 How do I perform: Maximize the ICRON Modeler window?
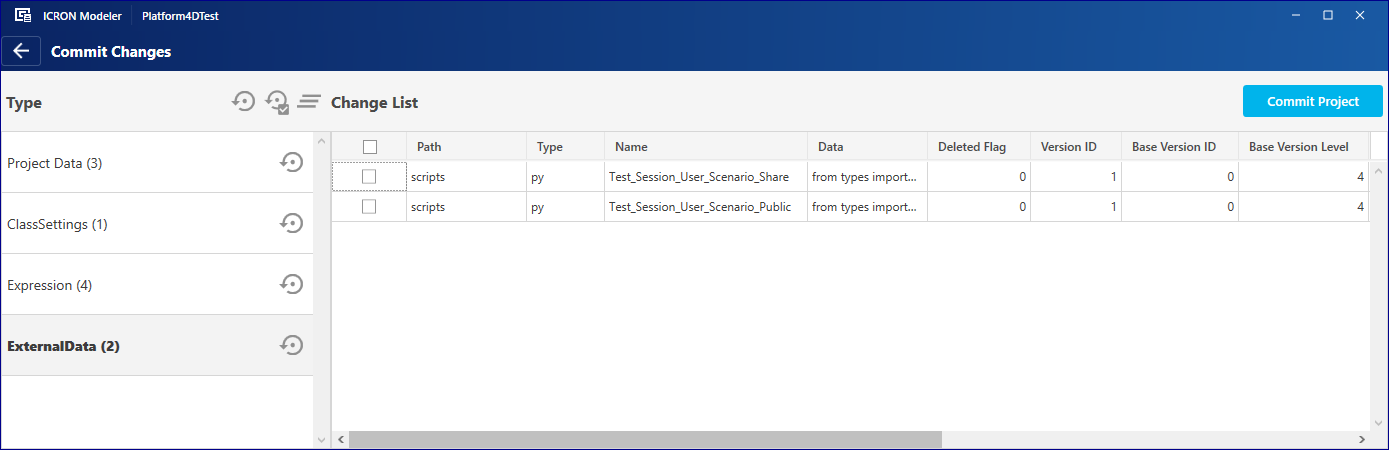point(1328,15)
